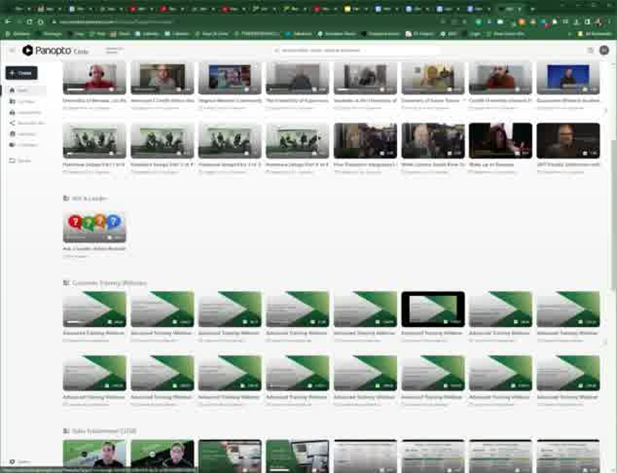
Task: Play the first Advanced Training Webinar video
Action: (x=94, y=309)
